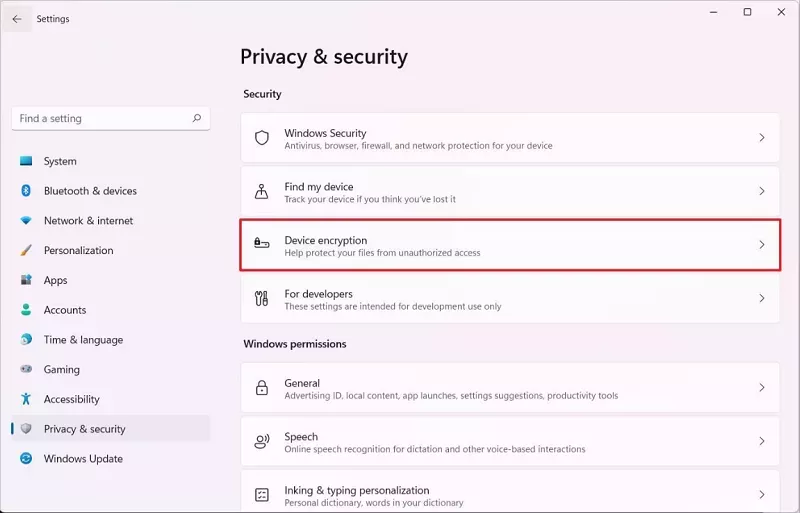This screenshot has height=513, width=800.
Task: Click the For developers tools icon
Action: tap(262, 299)
